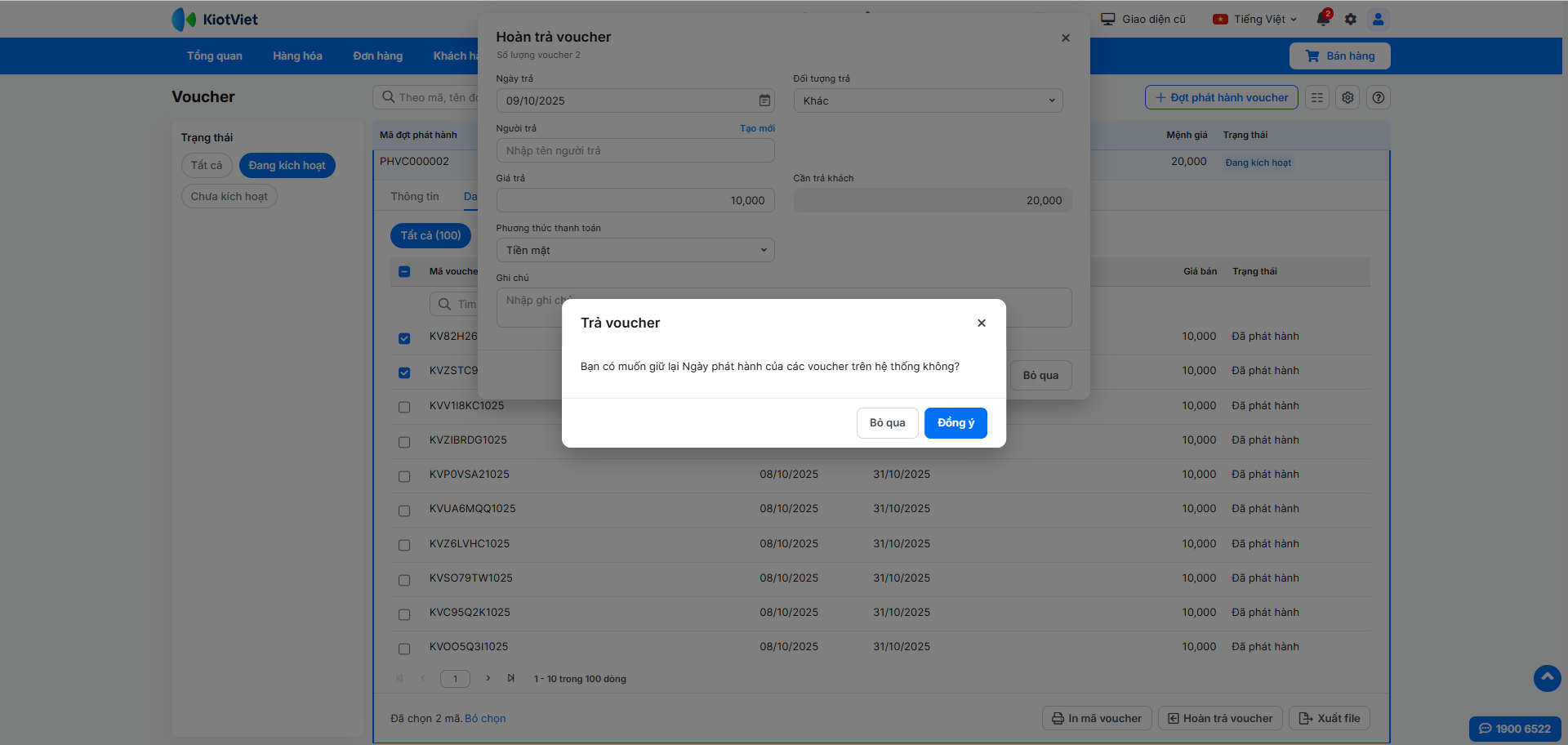
Task: Toggle the select-all vouchers checkbox
Action: click(x=404, y=271)
